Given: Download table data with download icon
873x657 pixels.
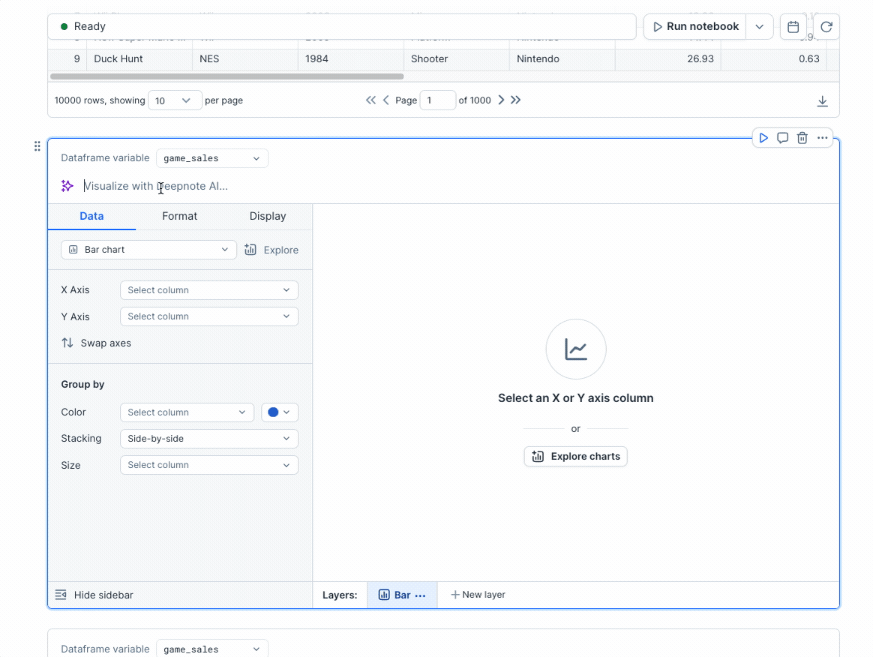Looking at the screenshot, I should point(822,101).
